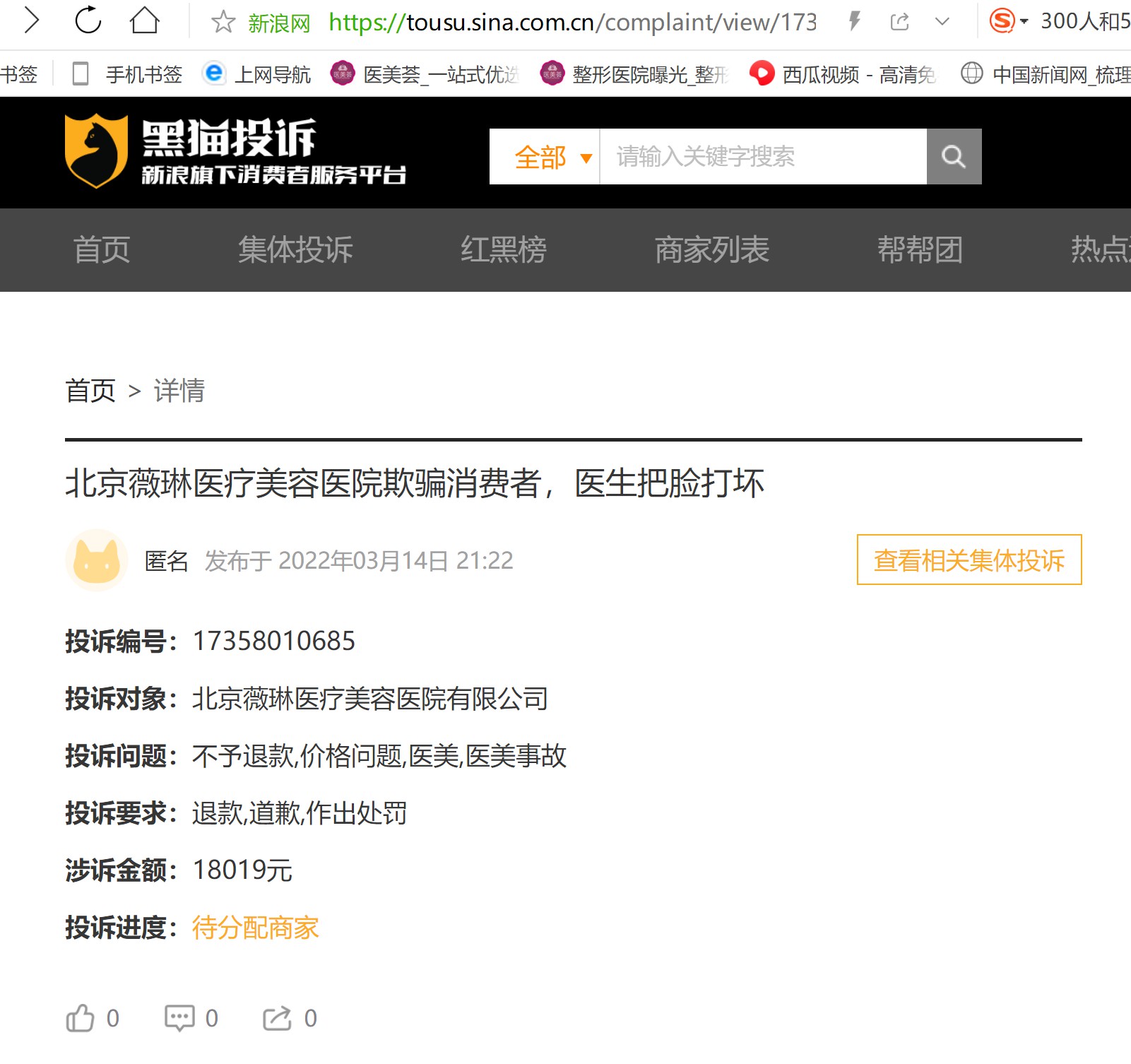Click complaint number 17358010685
Viewport: 1131px width, 1064px height.
tap(274, 642)
